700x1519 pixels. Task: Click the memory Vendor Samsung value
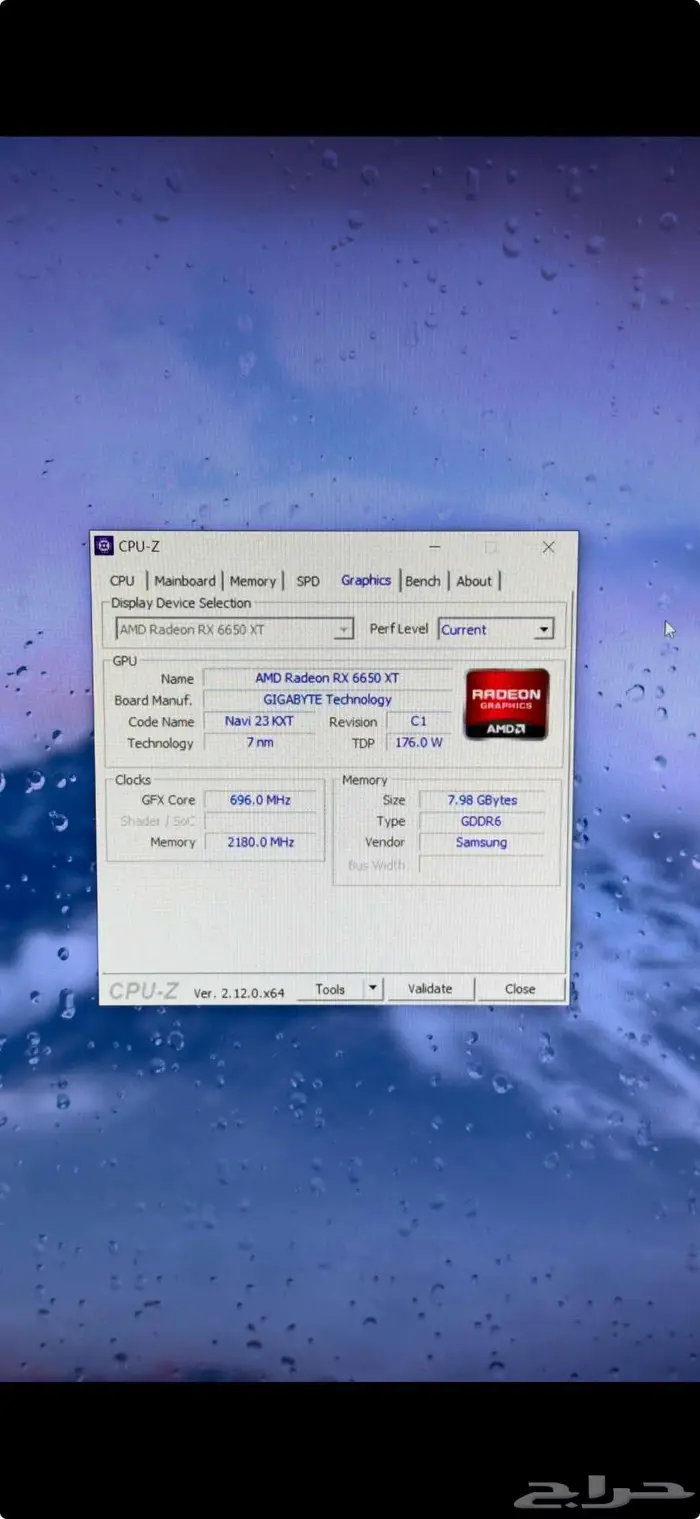[x=482, y=842]
